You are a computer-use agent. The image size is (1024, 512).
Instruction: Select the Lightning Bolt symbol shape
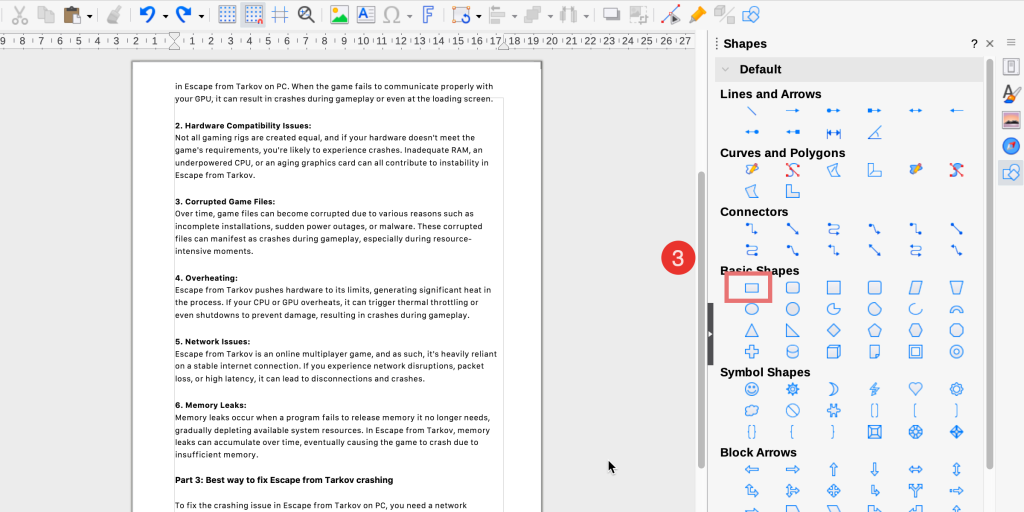coord(874,389)
